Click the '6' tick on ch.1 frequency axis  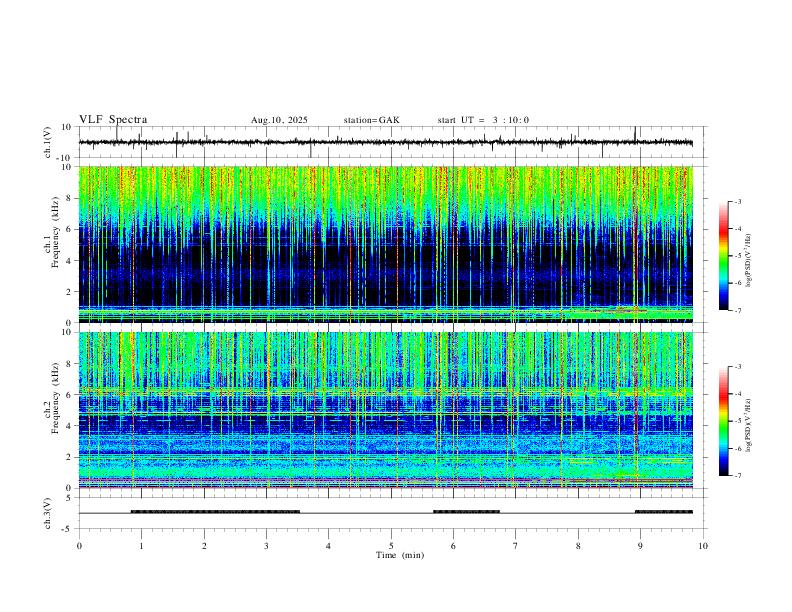(70, 229)
